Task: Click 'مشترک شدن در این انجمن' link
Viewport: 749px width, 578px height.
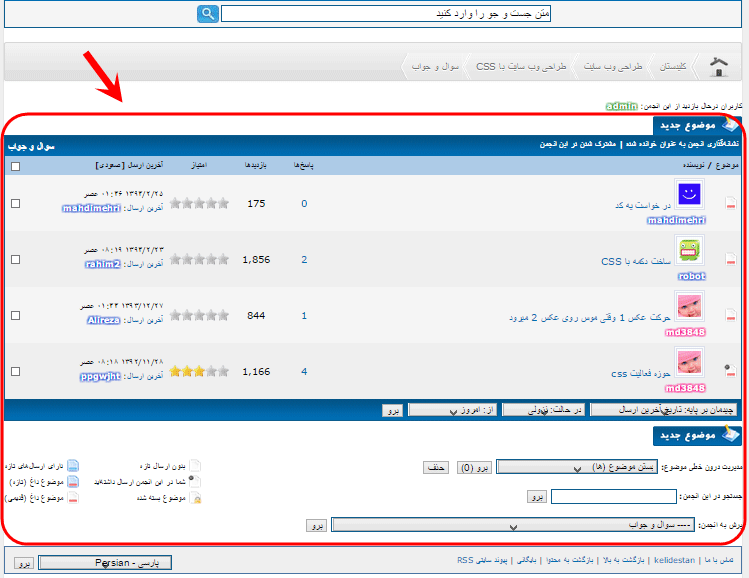Action: tap(578, 144)
